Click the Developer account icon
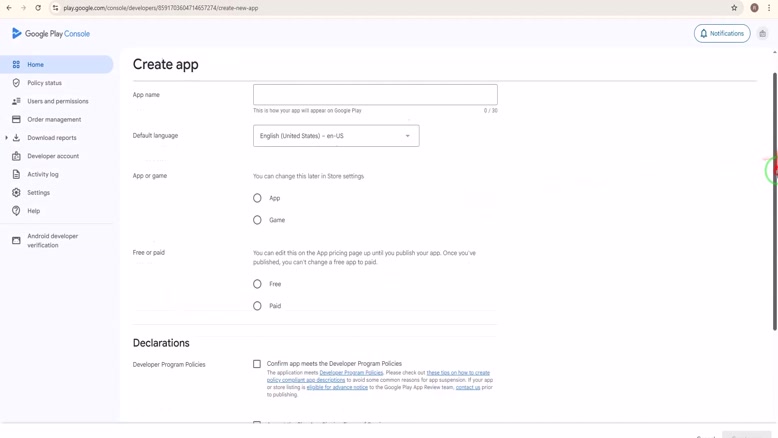778x438 pixels. click(16, 156)
